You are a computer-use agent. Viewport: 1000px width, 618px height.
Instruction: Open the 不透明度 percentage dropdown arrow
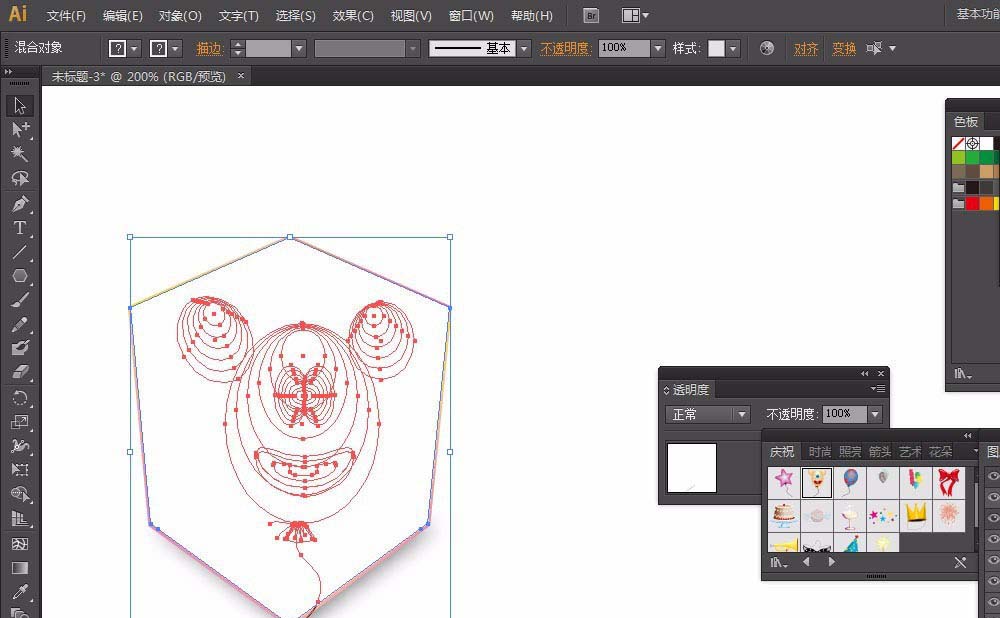coord(875,414)
